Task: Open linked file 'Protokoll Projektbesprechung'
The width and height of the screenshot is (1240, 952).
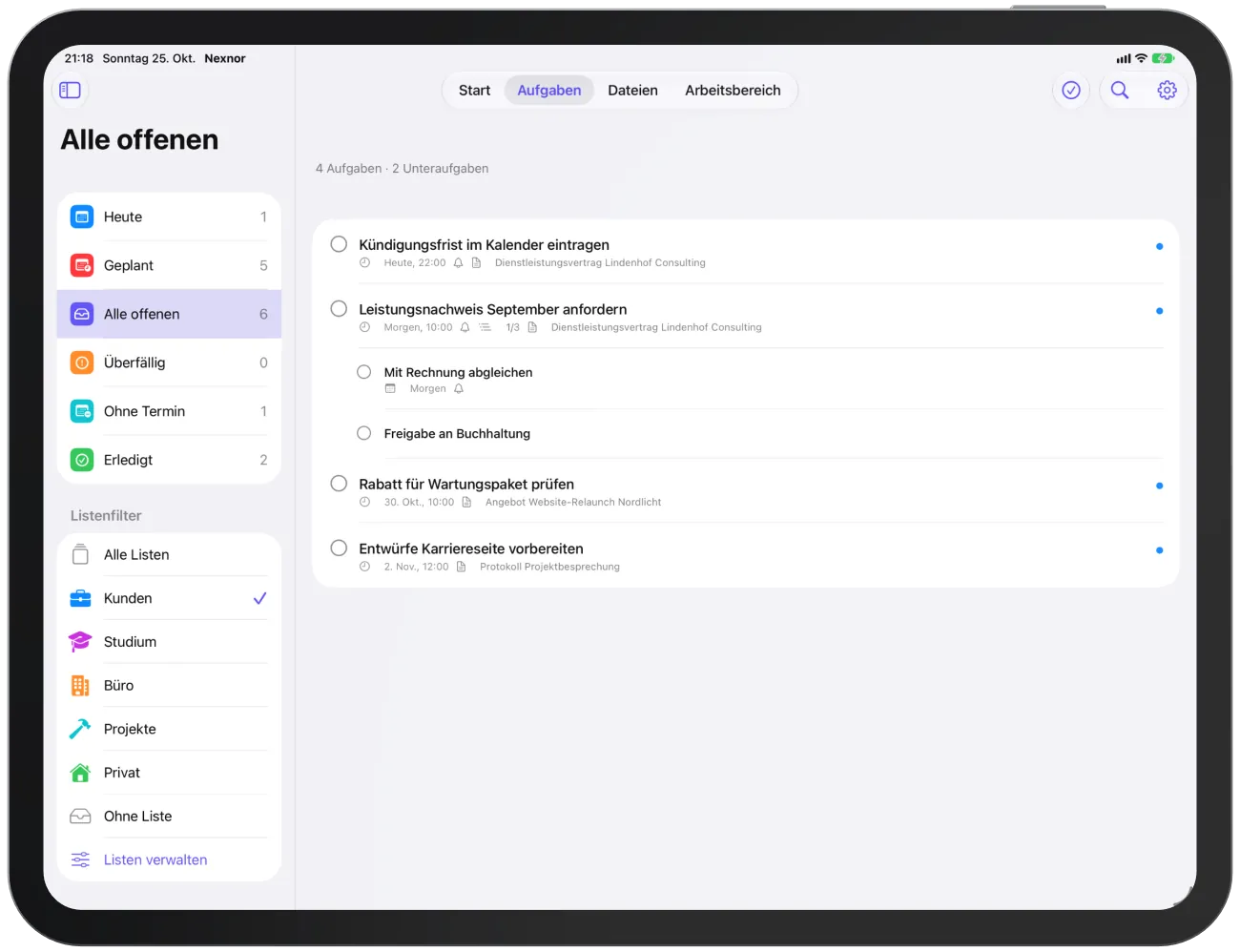Action: (549, 568)
